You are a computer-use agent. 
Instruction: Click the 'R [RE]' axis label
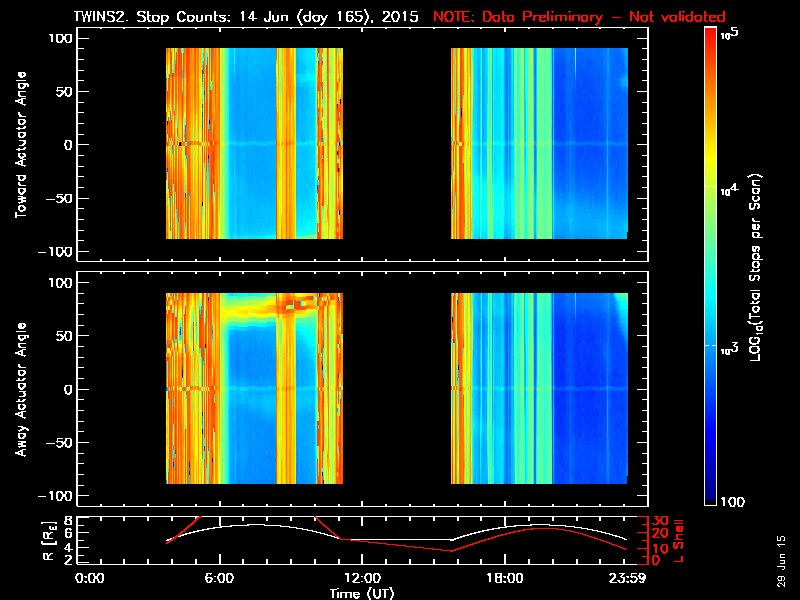click(x=49, y=541)
